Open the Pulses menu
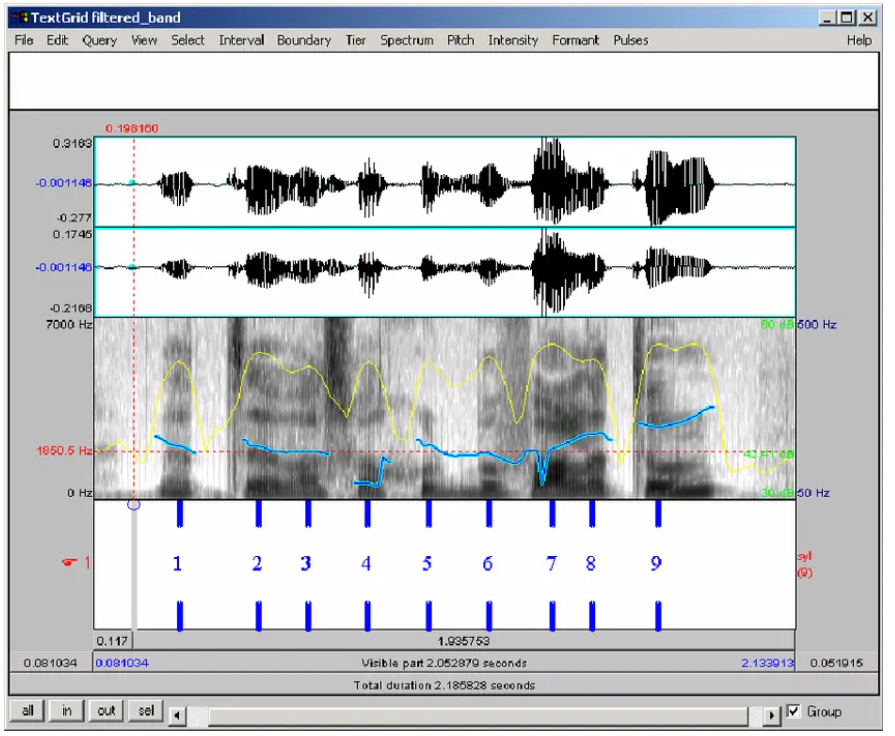The image size is (895, 736). click(x=631, y=40)
